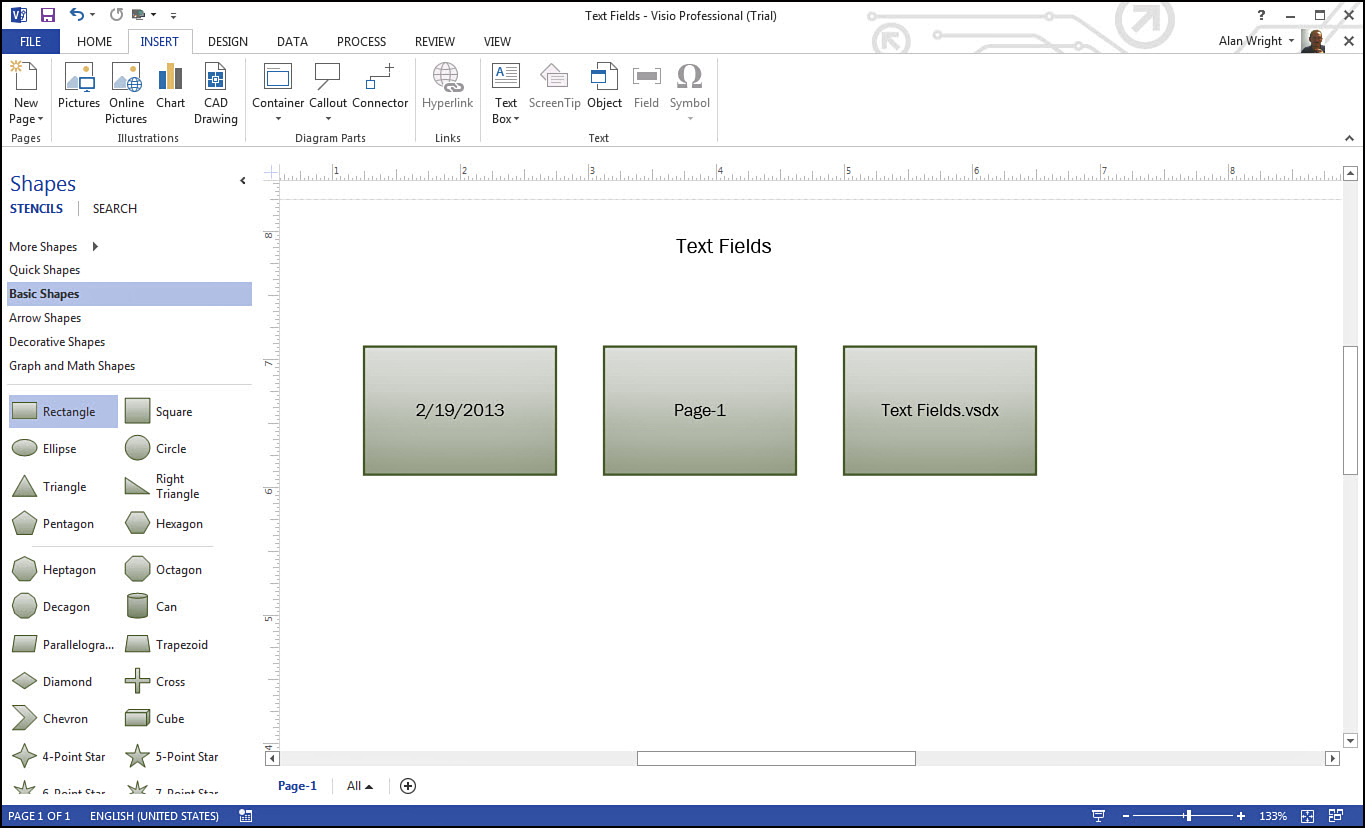Save the document from Quick Access

tap(48, 15)
